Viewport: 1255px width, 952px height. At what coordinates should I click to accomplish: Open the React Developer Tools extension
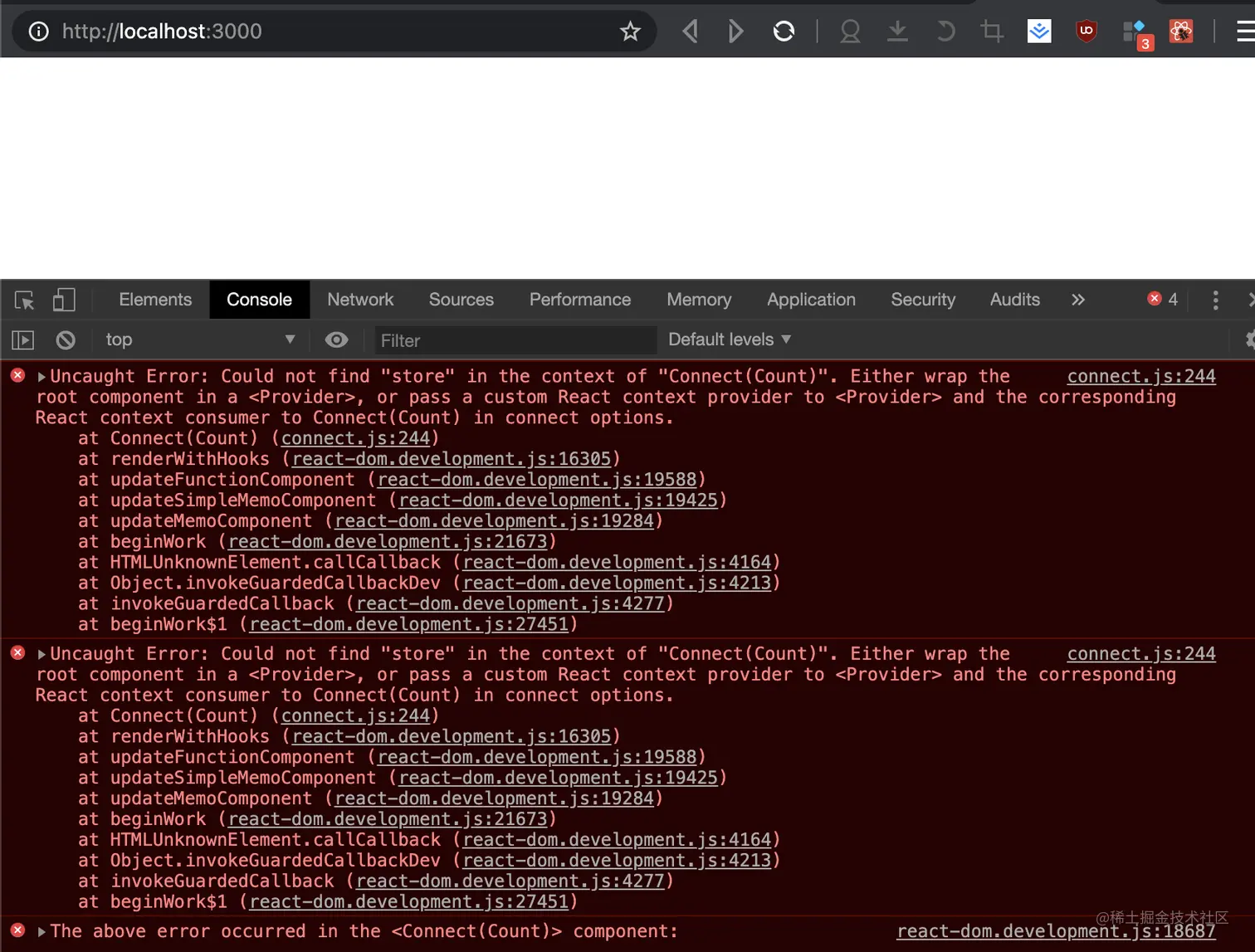(1181, 32)
